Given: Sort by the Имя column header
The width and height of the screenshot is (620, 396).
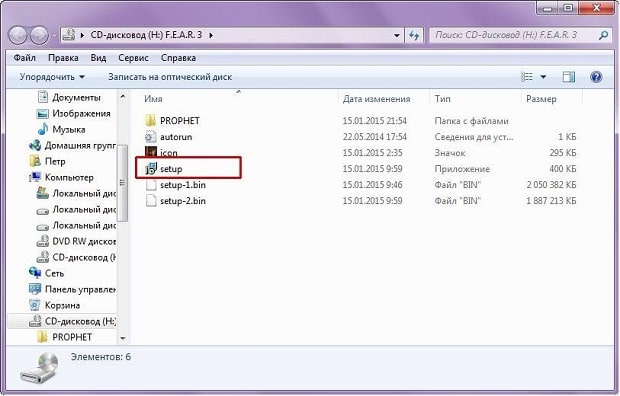Looking at the screenshot, I should coord(153,99).
